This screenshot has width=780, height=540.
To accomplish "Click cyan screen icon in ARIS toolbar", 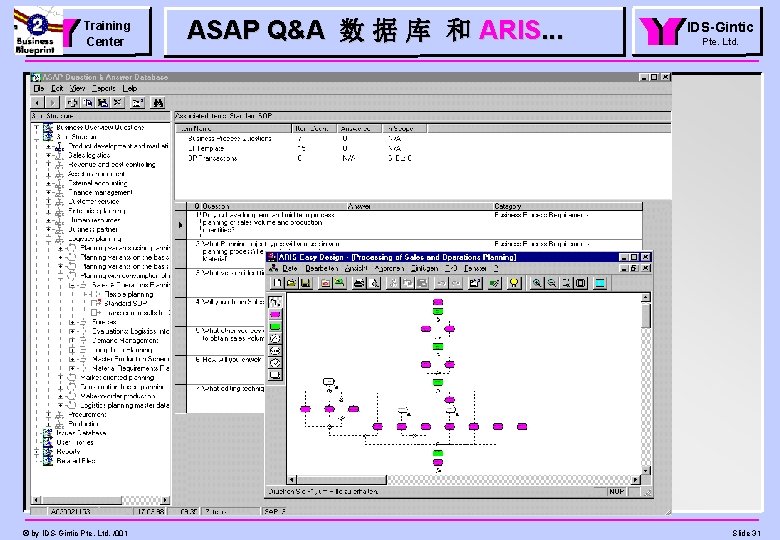I will pyautogui.click(x=600, y=283).
